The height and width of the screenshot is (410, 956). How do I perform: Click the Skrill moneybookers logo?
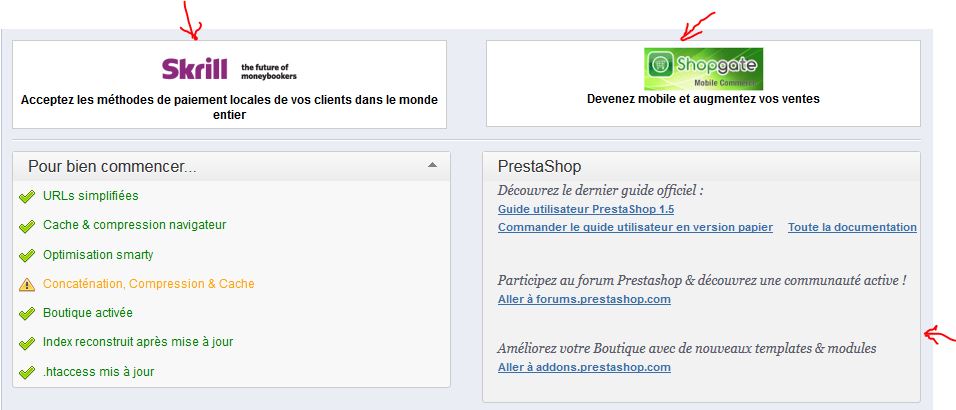click(x=229, y=68)
